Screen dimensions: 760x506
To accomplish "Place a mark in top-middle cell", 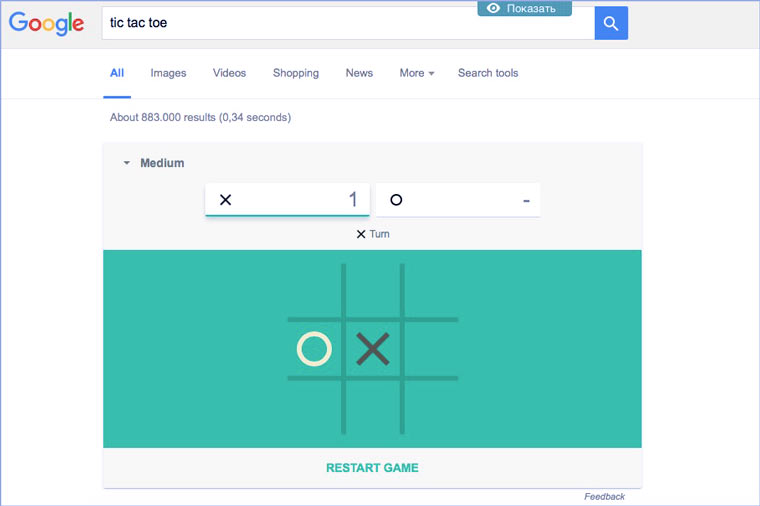I will (x=373, y=290).
